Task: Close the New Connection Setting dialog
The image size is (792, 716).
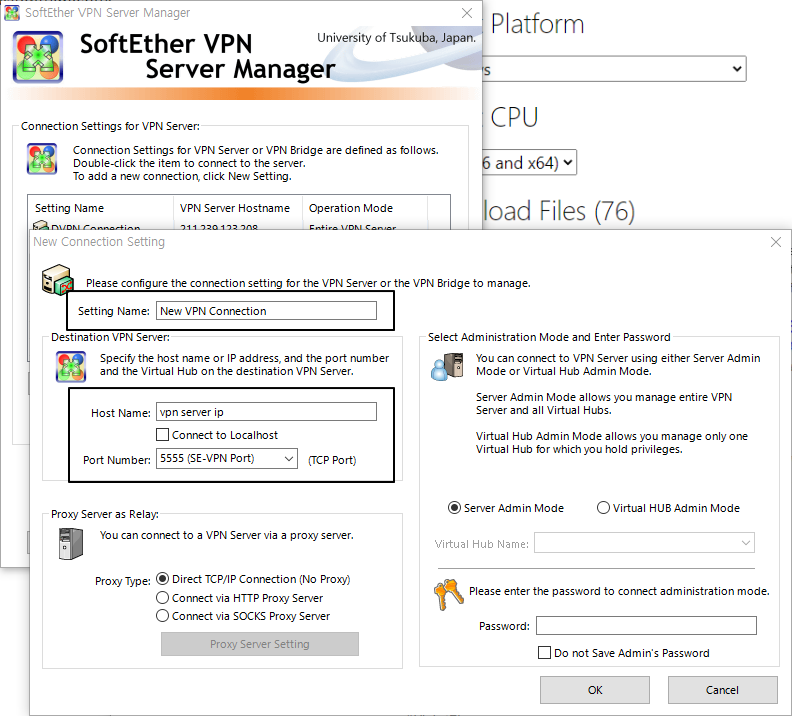Action: point(776,242)
